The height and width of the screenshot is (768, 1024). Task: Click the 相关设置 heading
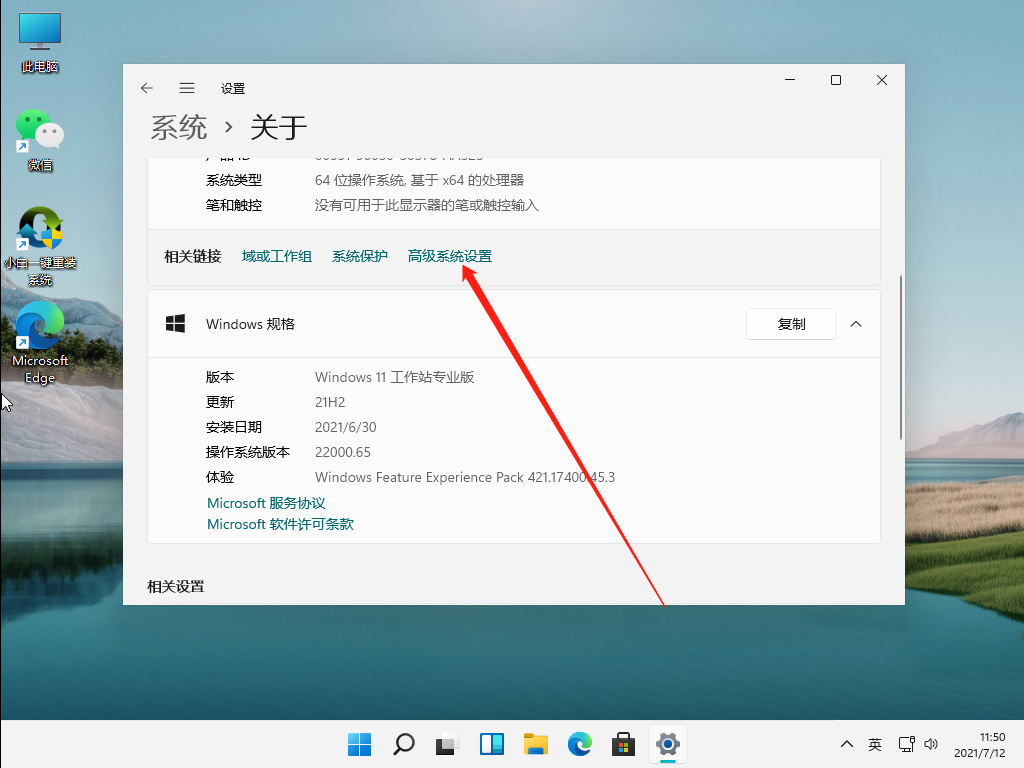pyautogui.click(x=176, y=586)
